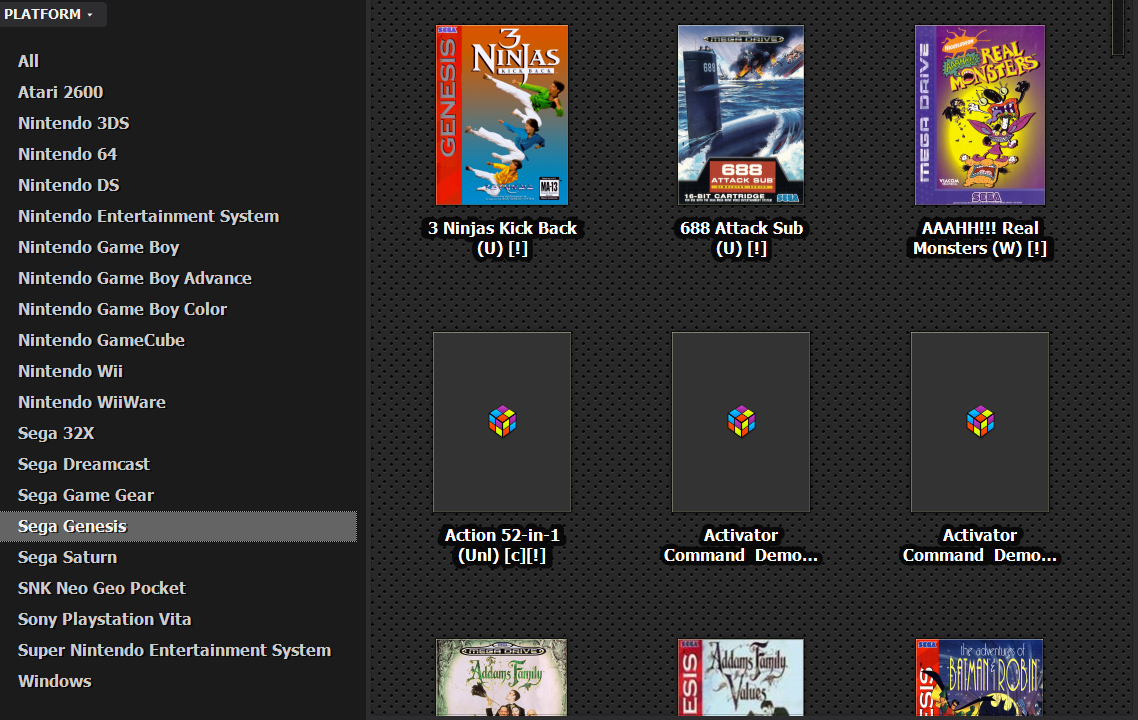Browse Nintendo Game Boy Advance games

click(x=134, y=278)
